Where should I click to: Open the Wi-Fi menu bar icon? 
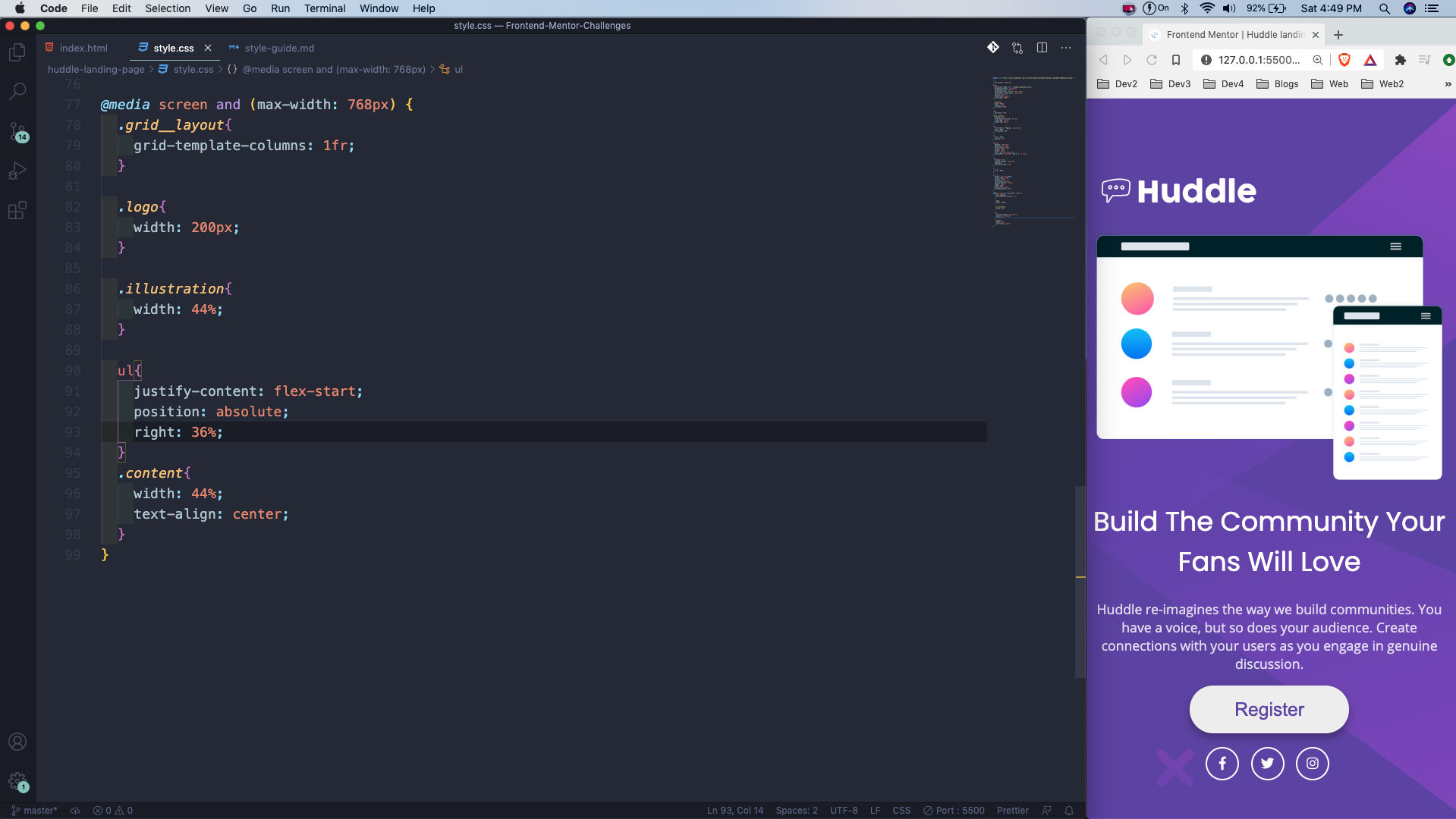[x=1207, y=8]
